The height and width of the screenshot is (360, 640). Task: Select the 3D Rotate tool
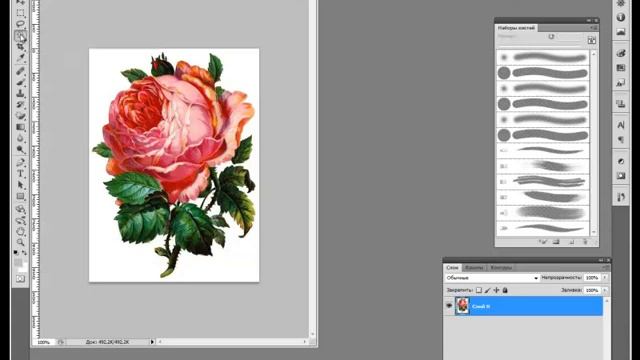pos(20,210)
